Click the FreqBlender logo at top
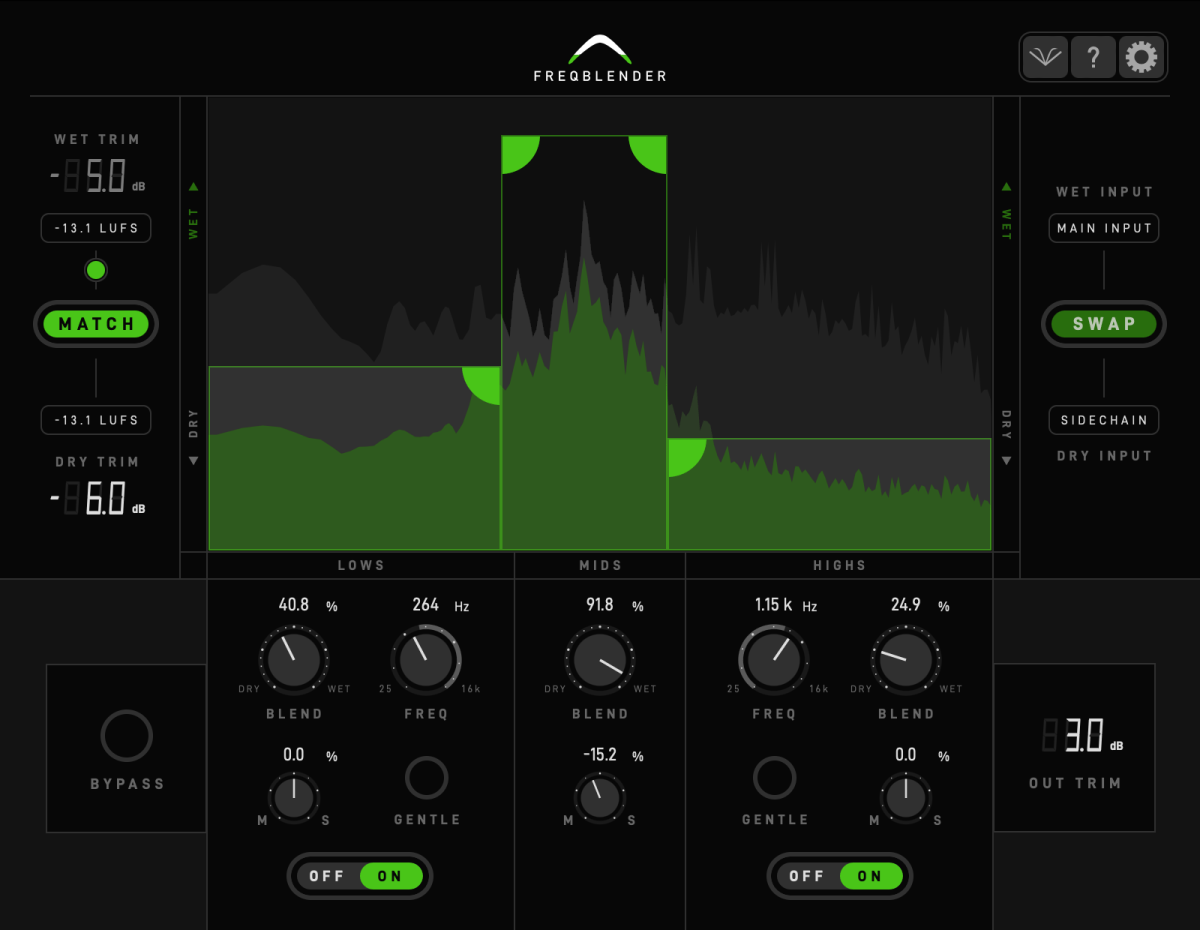 click(600, 58)
